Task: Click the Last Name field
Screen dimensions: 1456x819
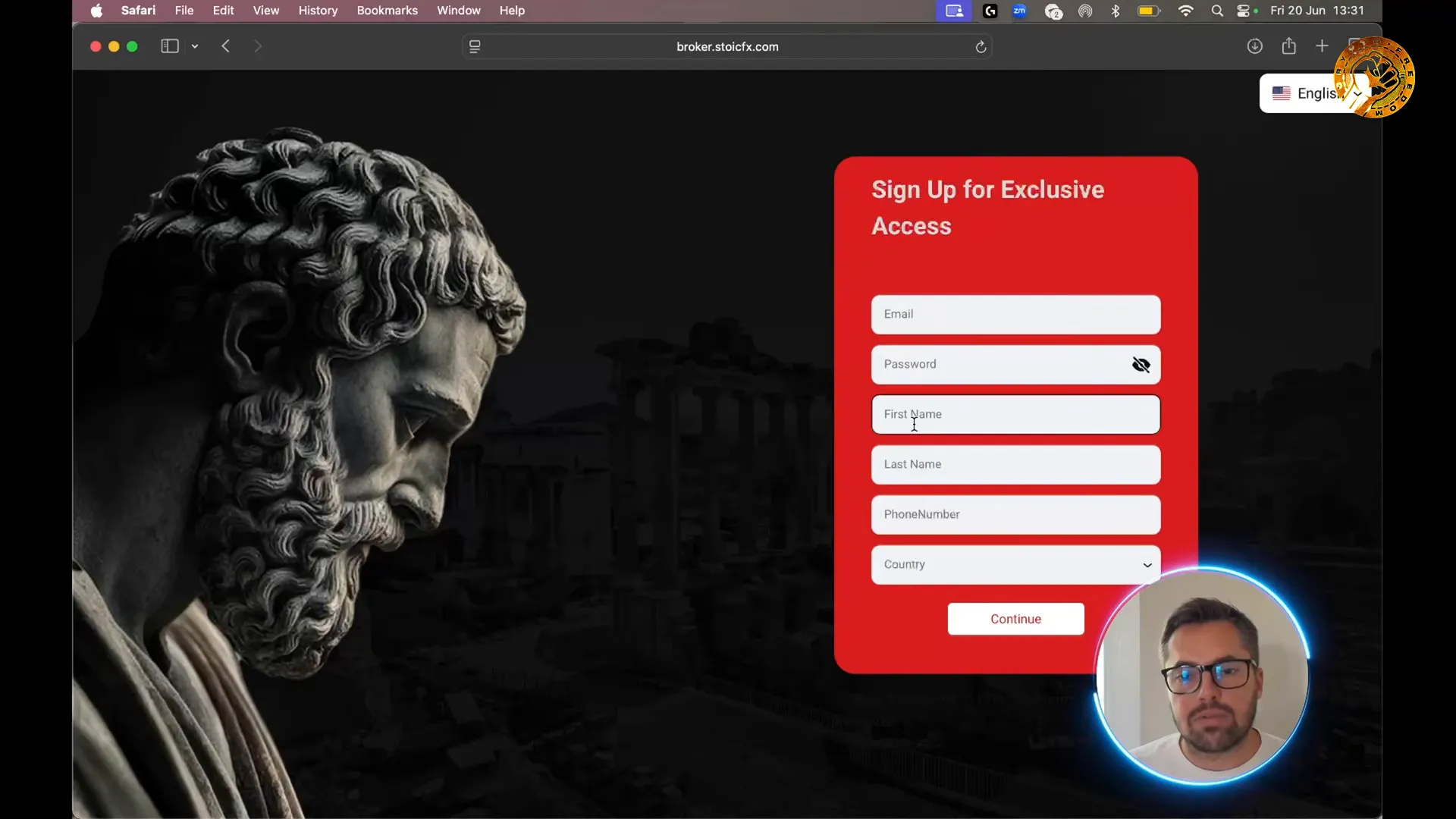Action: pos(1015,465)
